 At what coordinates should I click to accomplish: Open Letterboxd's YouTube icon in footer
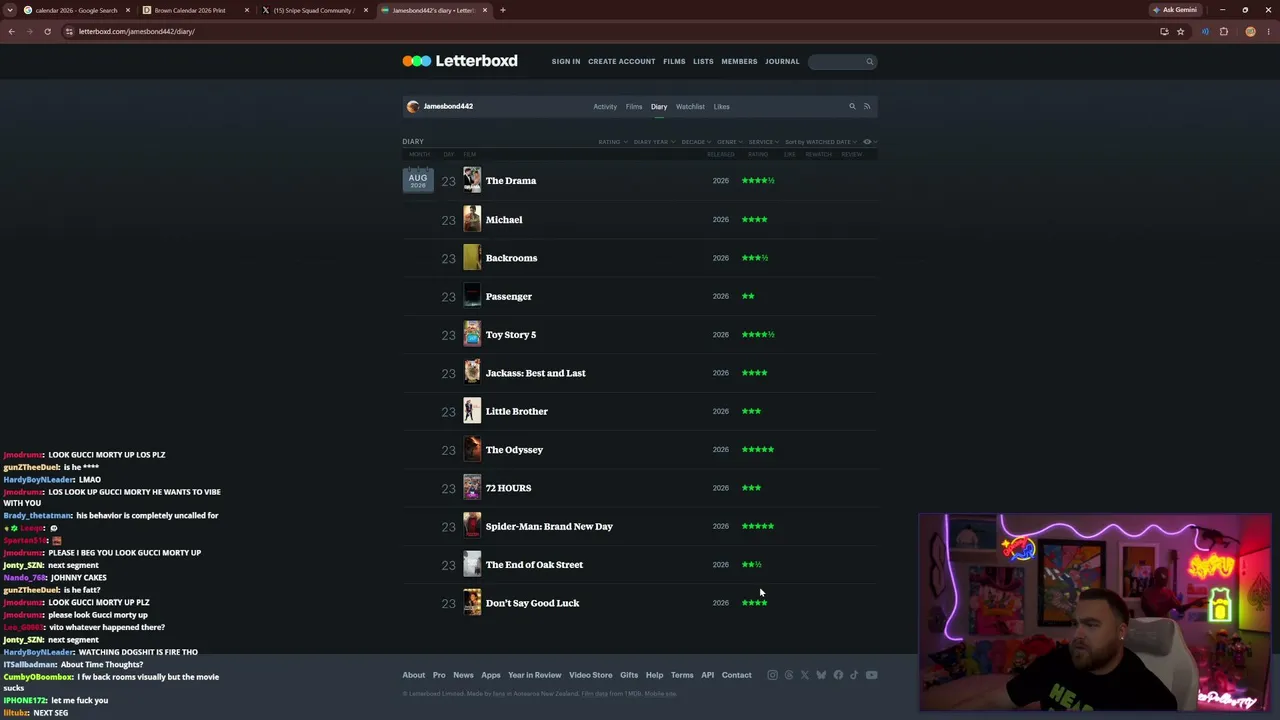click(872, 675)
